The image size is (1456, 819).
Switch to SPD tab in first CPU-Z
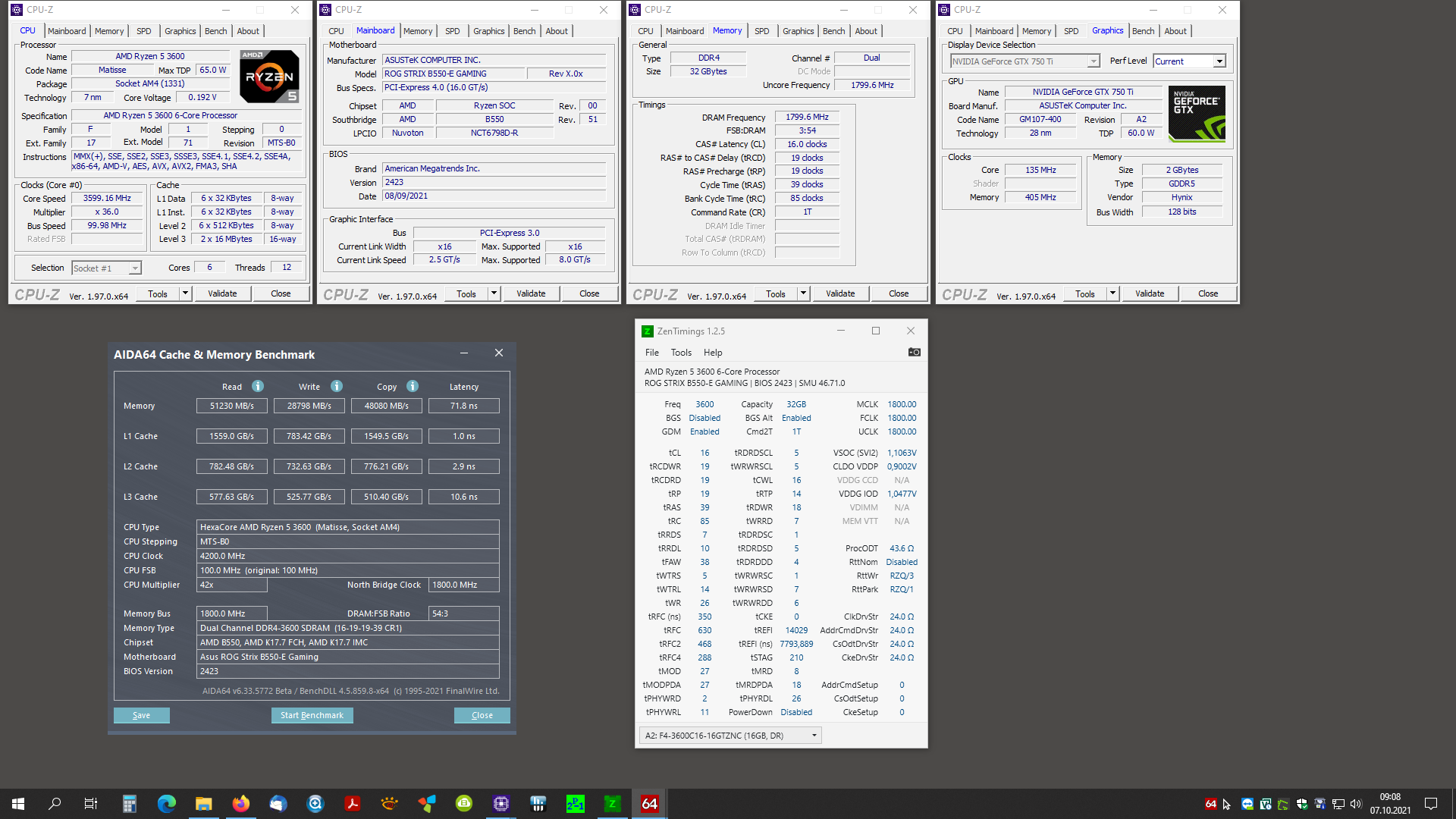click(143, 31)
